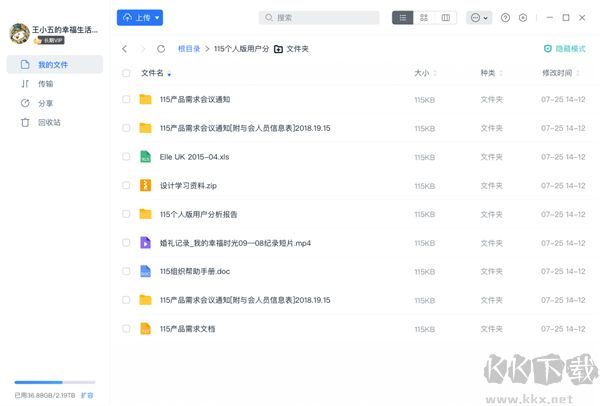Click the new folder icon in breadcrumb
Screen dimensions: 600x406
point(278,49)
